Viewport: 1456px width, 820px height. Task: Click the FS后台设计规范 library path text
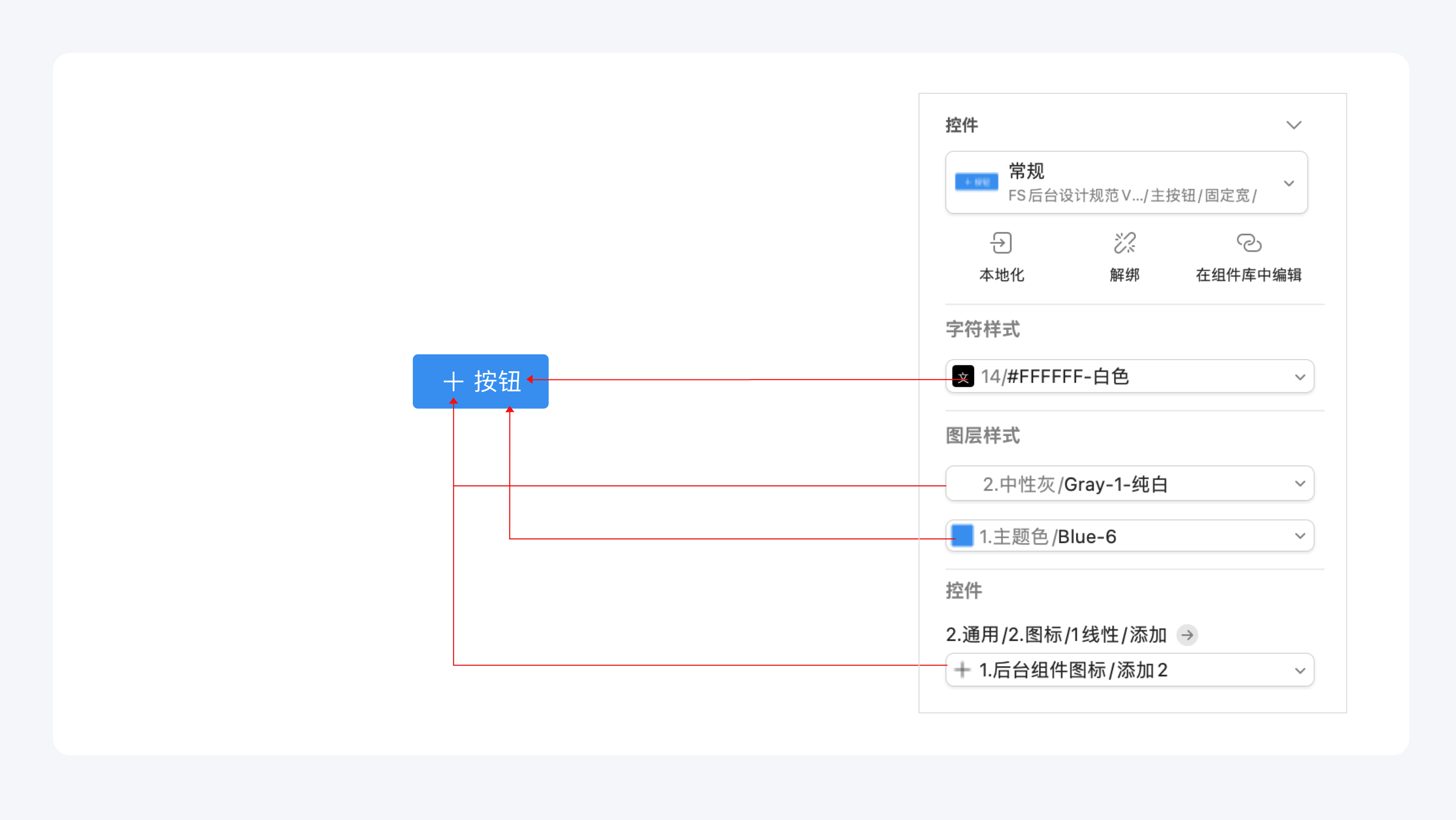tap(1132, 196)
